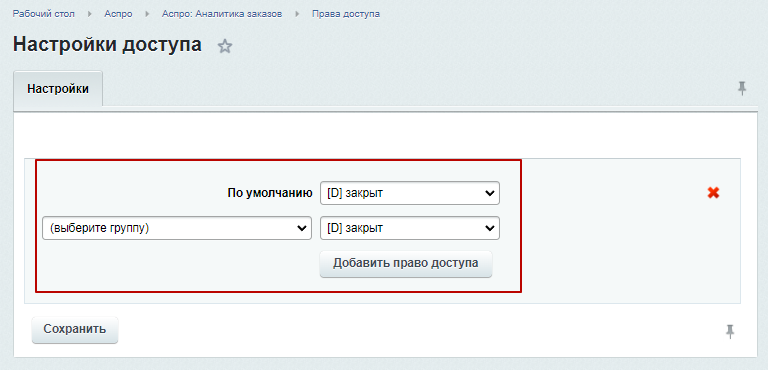768x370 pixels.
Task: Click the По умолчанию label
Action: coord(270,193)
